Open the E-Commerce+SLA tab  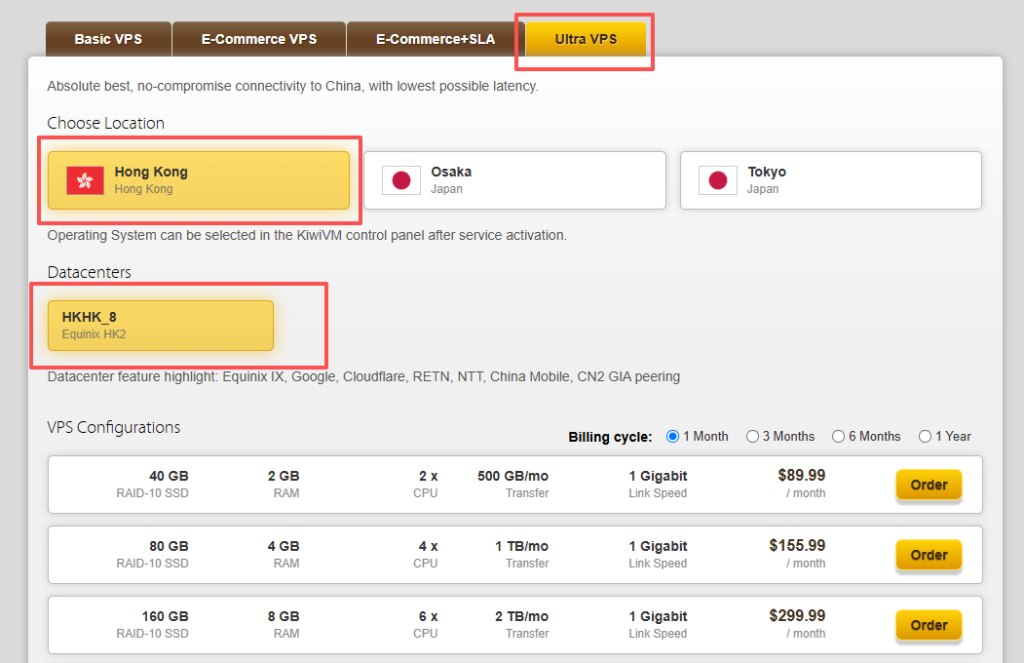tap(434, 40)
